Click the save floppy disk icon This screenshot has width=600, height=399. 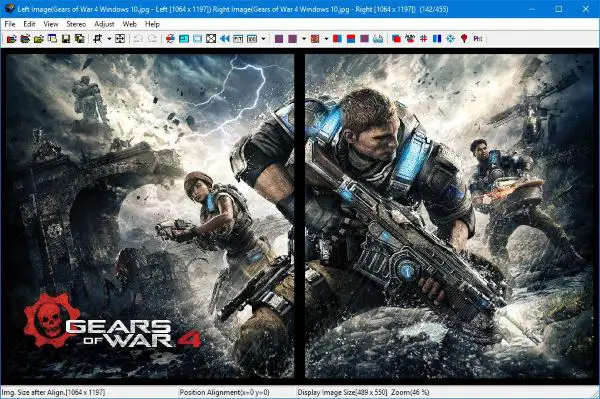66,39
